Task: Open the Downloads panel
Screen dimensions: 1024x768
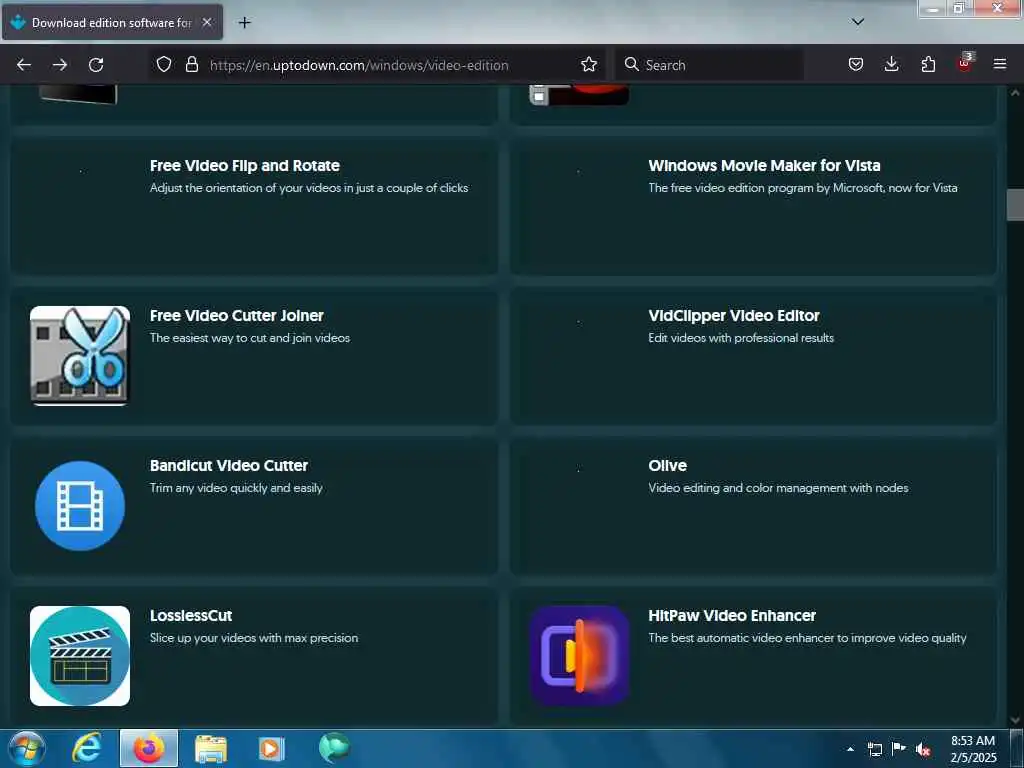Action: pos(891,64)
